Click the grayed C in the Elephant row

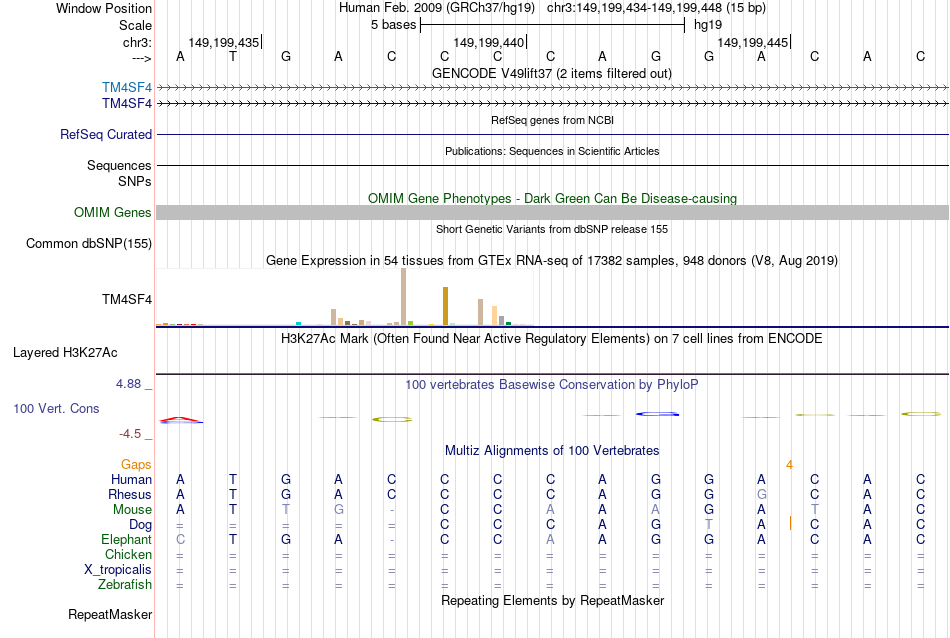pyautogui.click(x=180, y=539)
